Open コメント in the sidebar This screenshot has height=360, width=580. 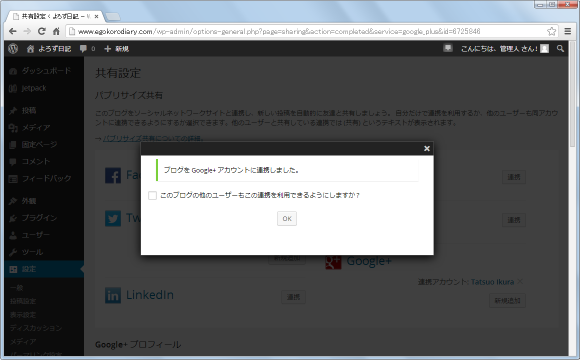[x=44, y=161]
